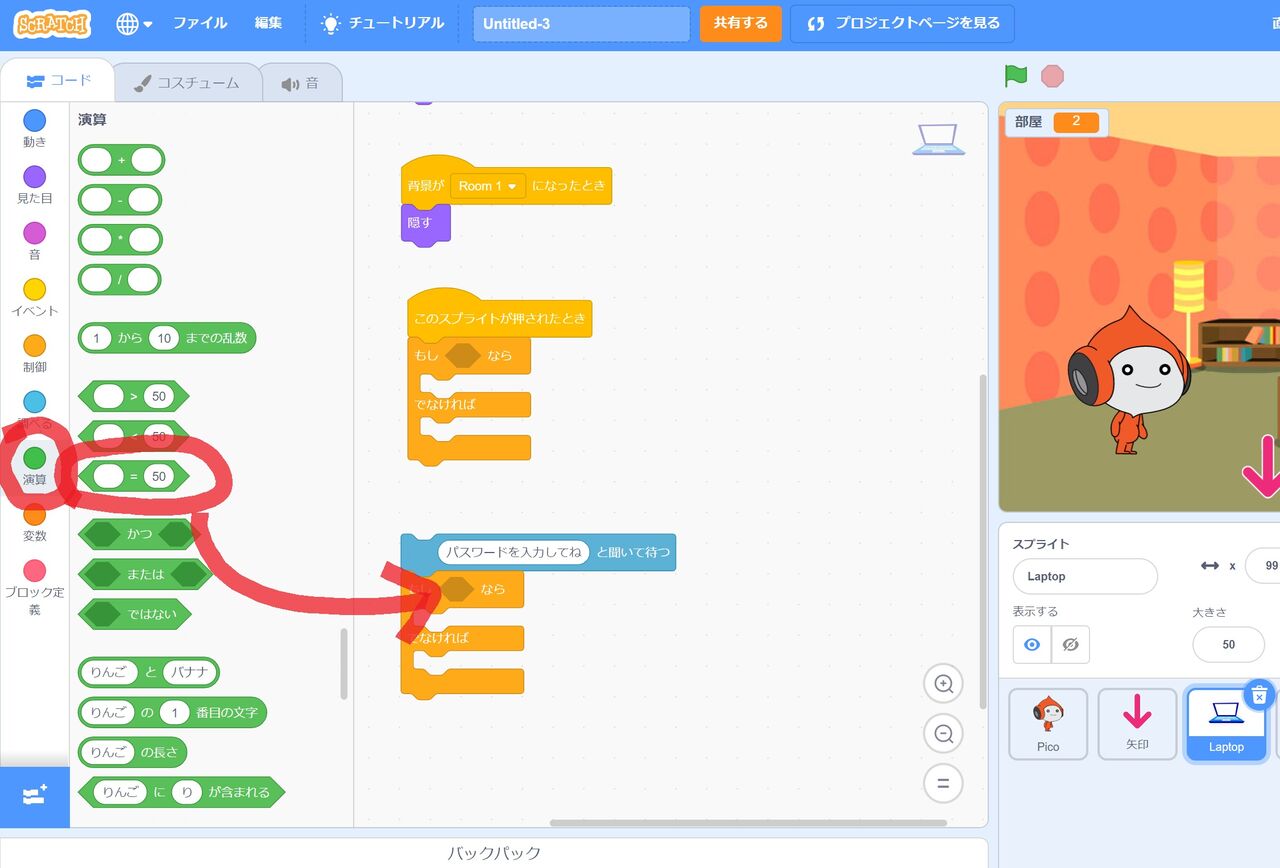
Task: Click このスプライトが押されたとき hat block
Action: 499,314
